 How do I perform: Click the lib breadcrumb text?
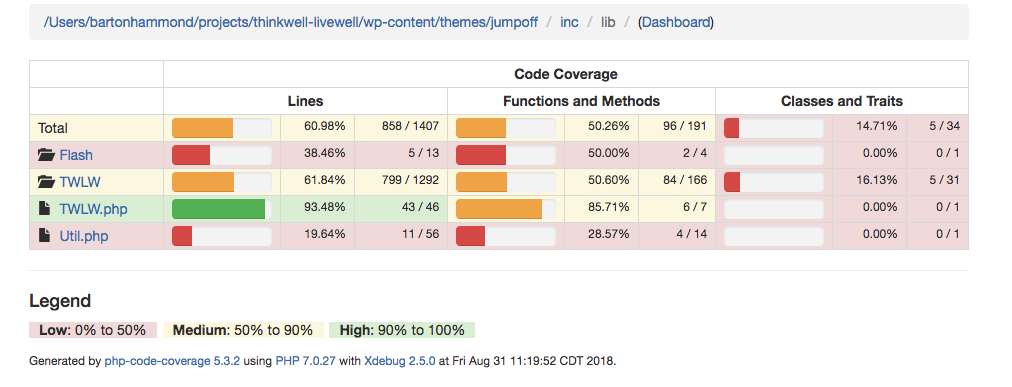(608, 23)
